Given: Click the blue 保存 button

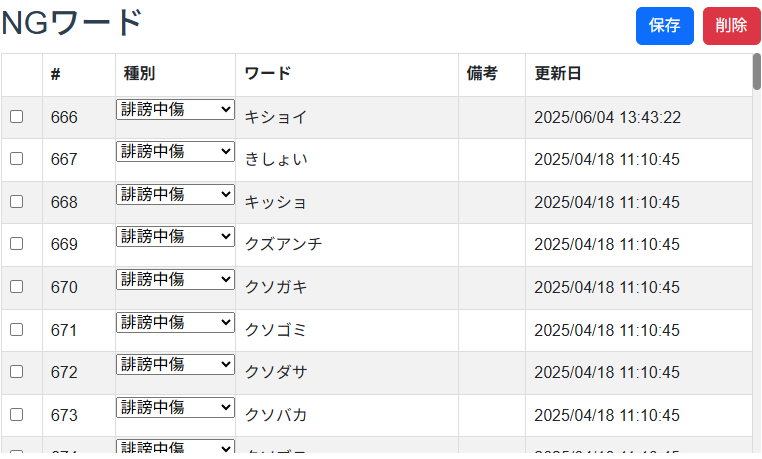Looking at the screenshot, I should pos(664,26).
